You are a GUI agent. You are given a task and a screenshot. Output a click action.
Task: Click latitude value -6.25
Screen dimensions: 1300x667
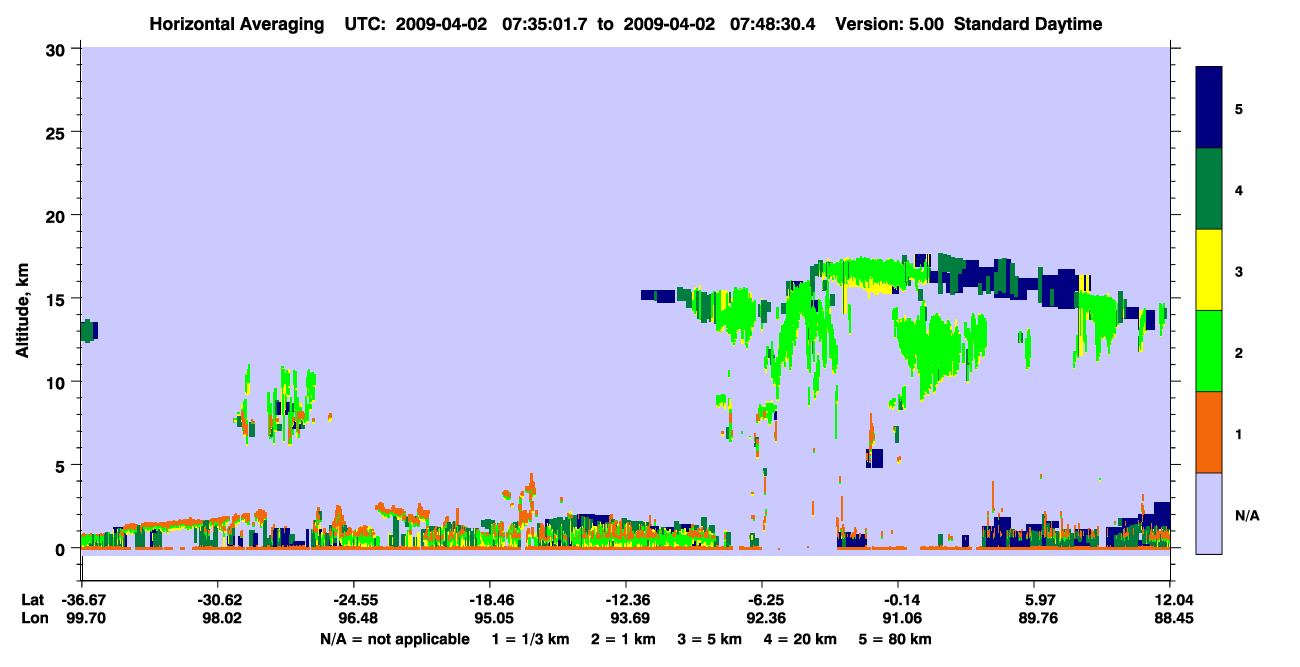(762, 600)
